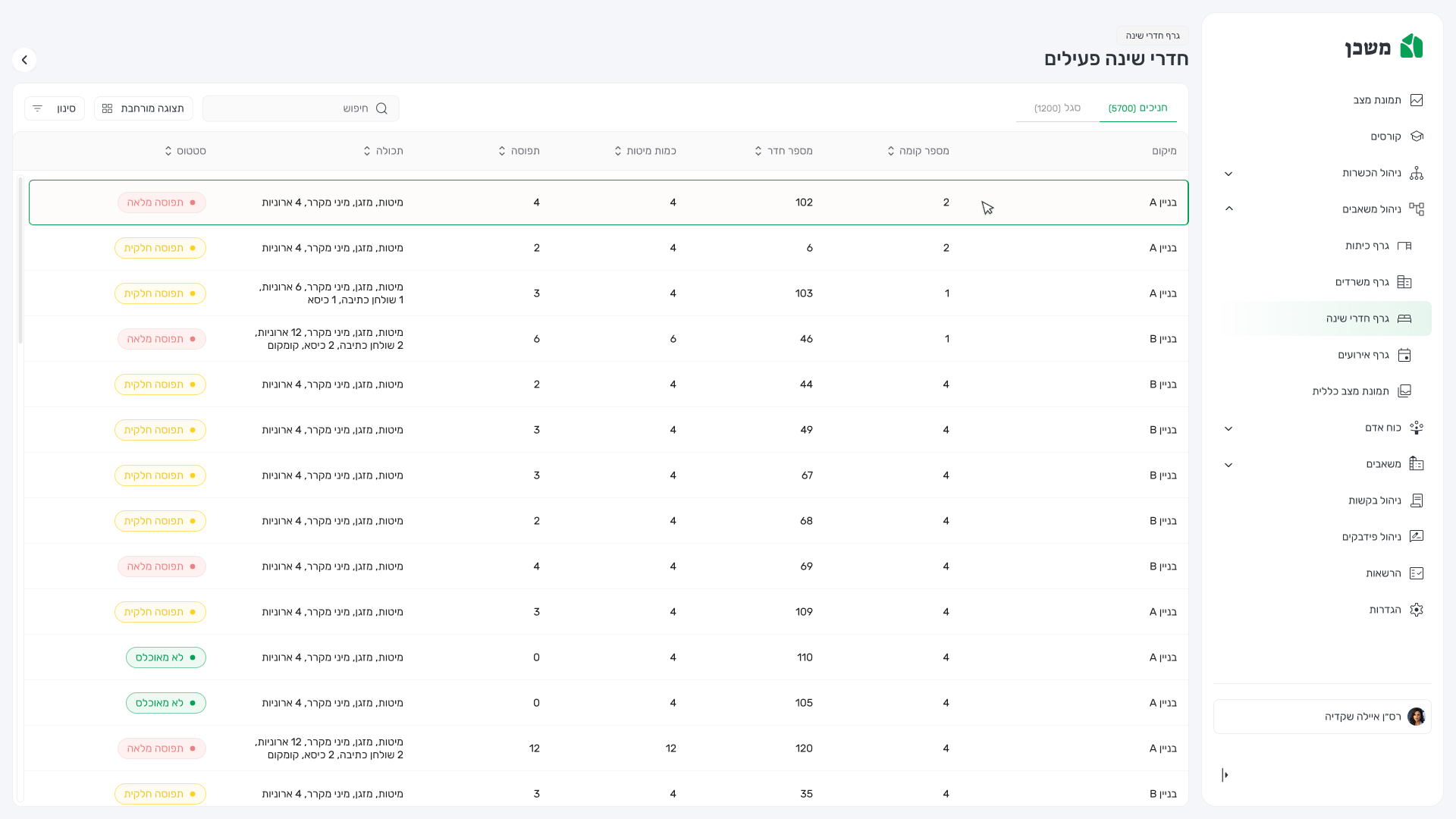Click the table vertical scrollbar

20,262
